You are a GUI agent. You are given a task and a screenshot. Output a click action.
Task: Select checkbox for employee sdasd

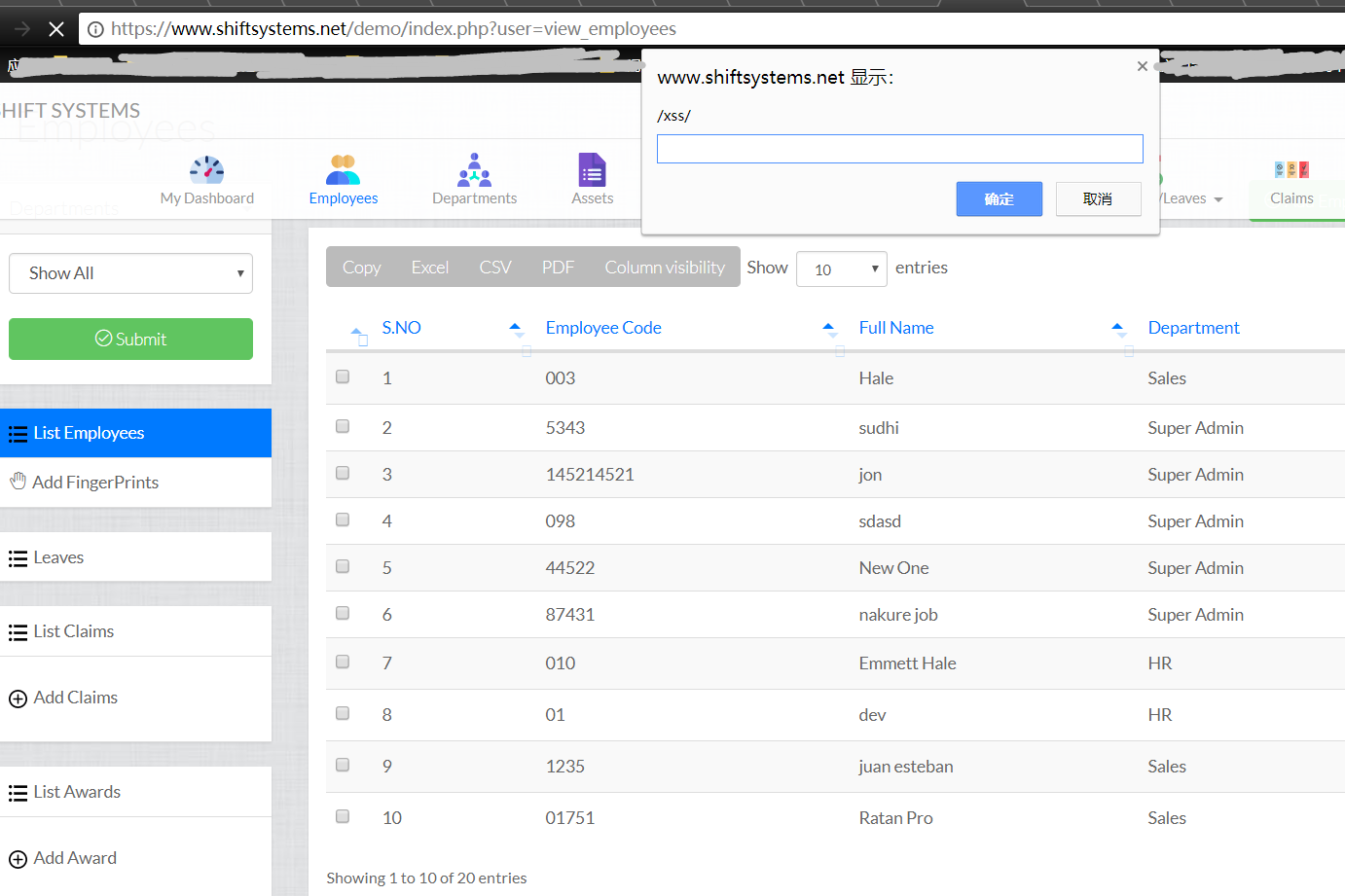coord(343,520)
